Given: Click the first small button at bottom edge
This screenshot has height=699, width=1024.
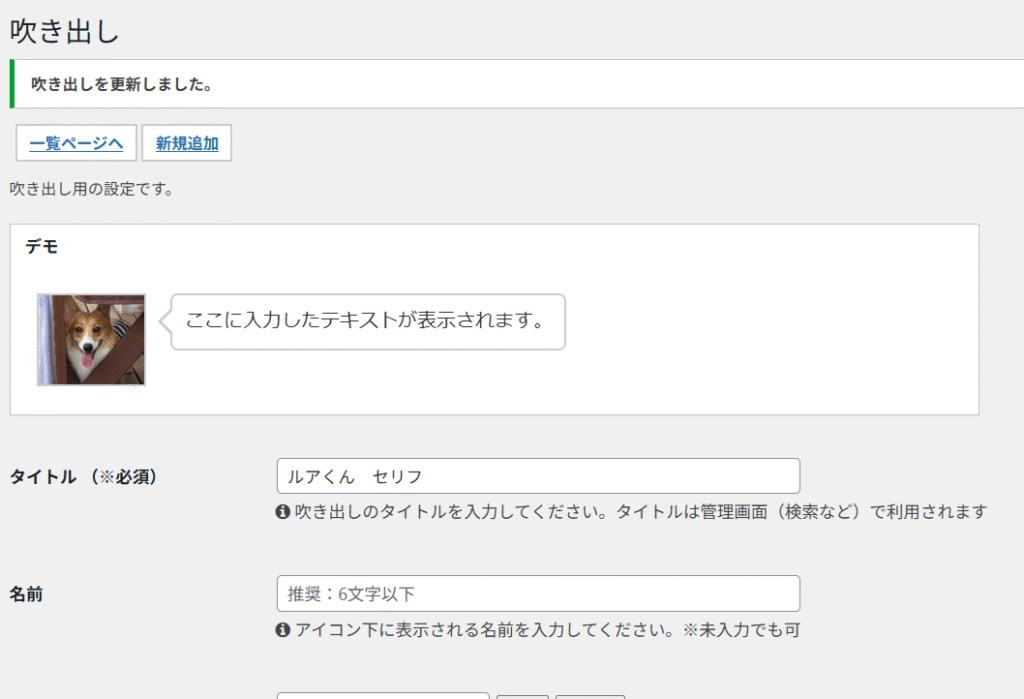Looking at the screenshot, I should 522,694.
